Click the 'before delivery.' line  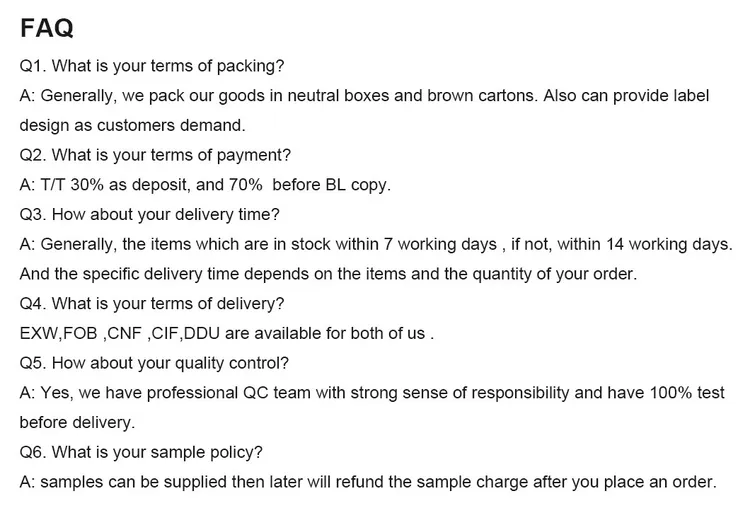point(77,423)
